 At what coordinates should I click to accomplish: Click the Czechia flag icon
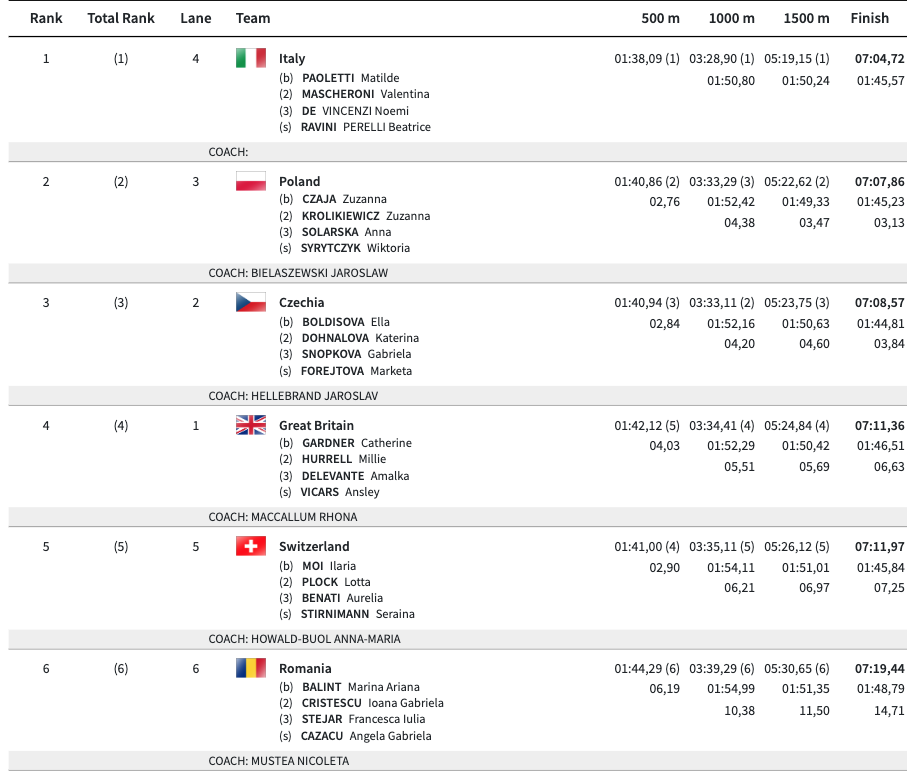(x=251, y=302)
